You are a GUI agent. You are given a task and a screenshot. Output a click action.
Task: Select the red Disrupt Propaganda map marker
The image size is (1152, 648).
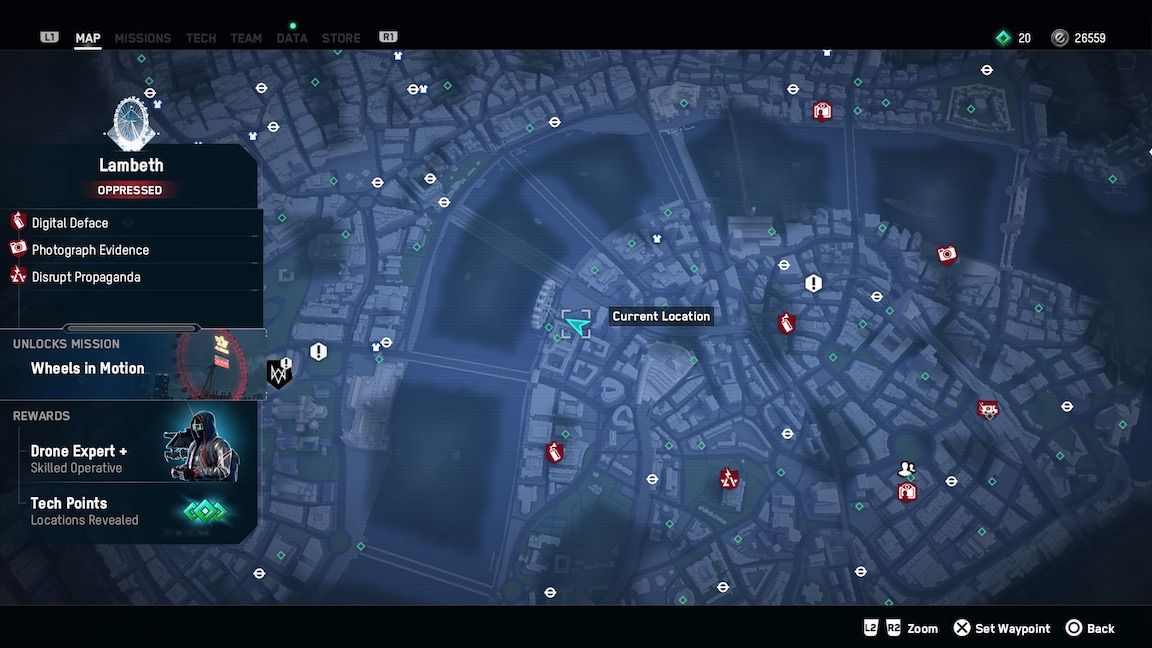[729, 479]
